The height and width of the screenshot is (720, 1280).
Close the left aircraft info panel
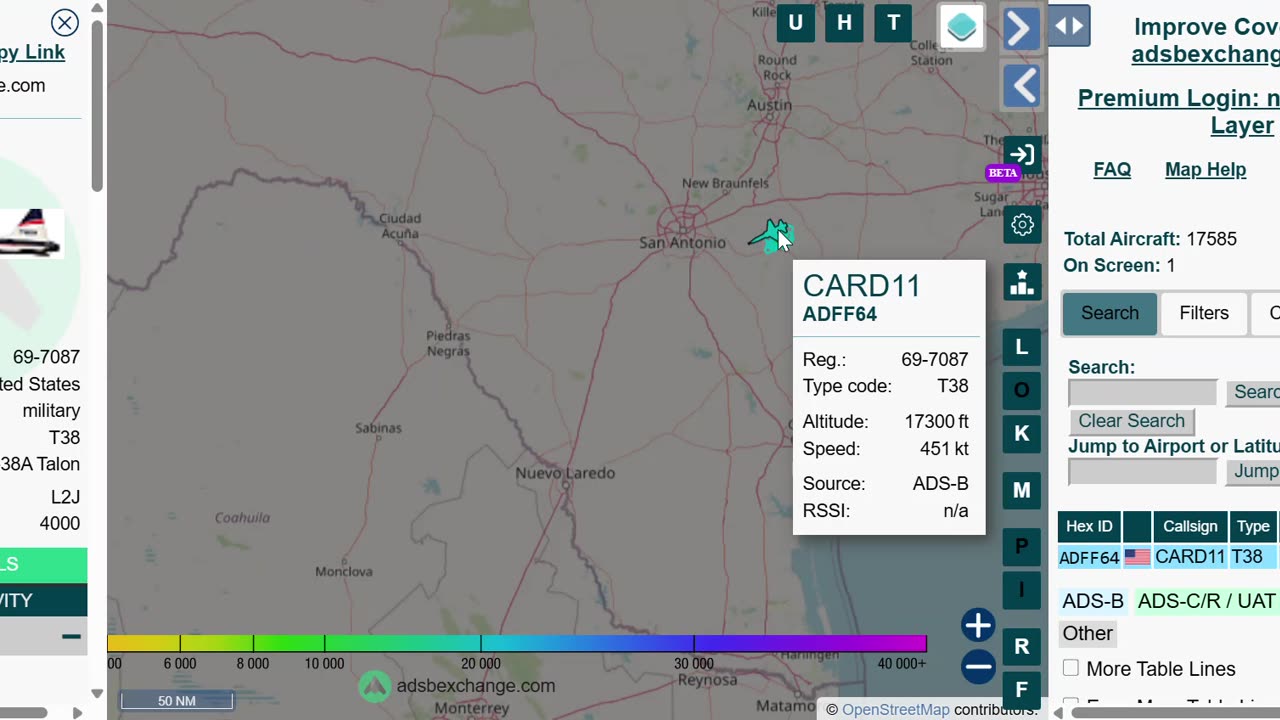65,23
